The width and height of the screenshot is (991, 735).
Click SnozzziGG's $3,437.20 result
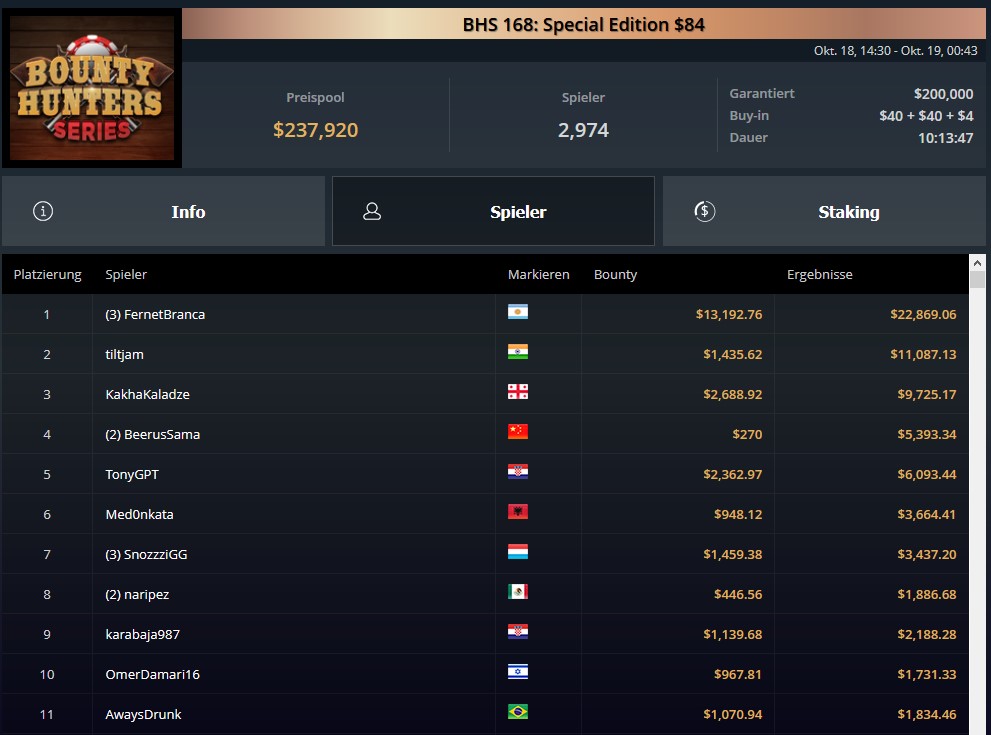tap(927, 554)
